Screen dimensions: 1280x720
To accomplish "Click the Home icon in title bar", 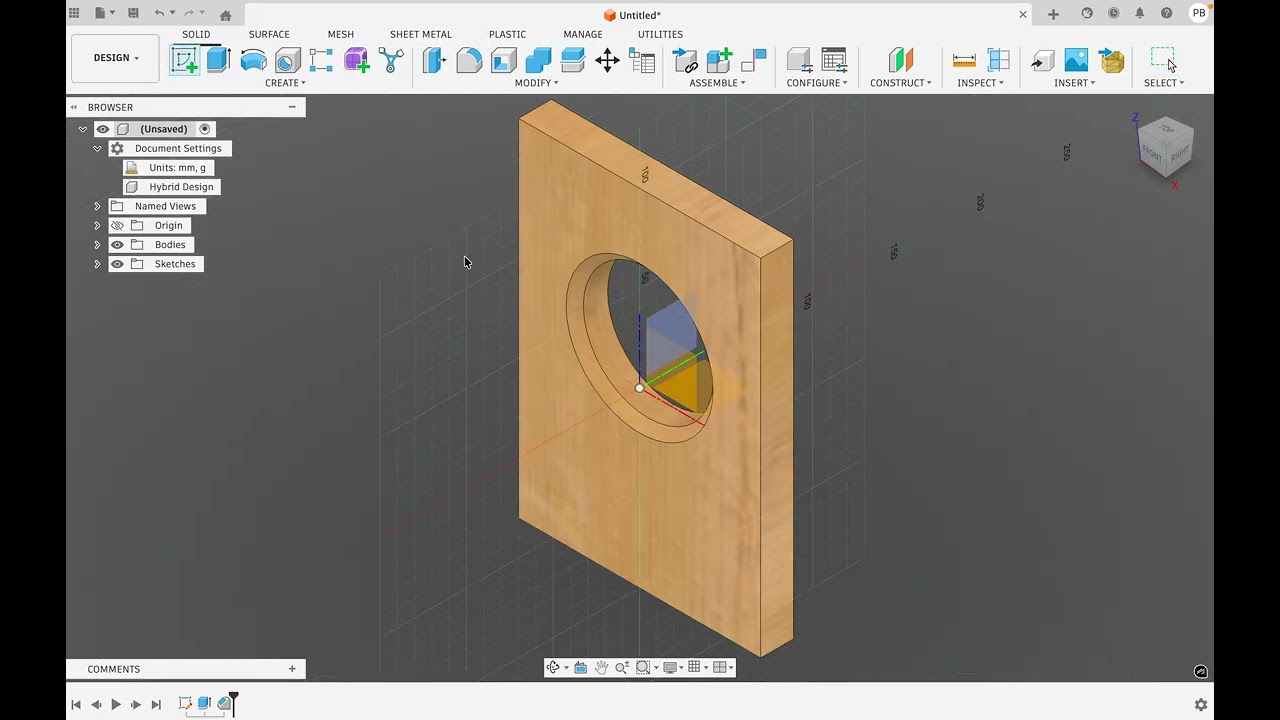I will (226, 15).
